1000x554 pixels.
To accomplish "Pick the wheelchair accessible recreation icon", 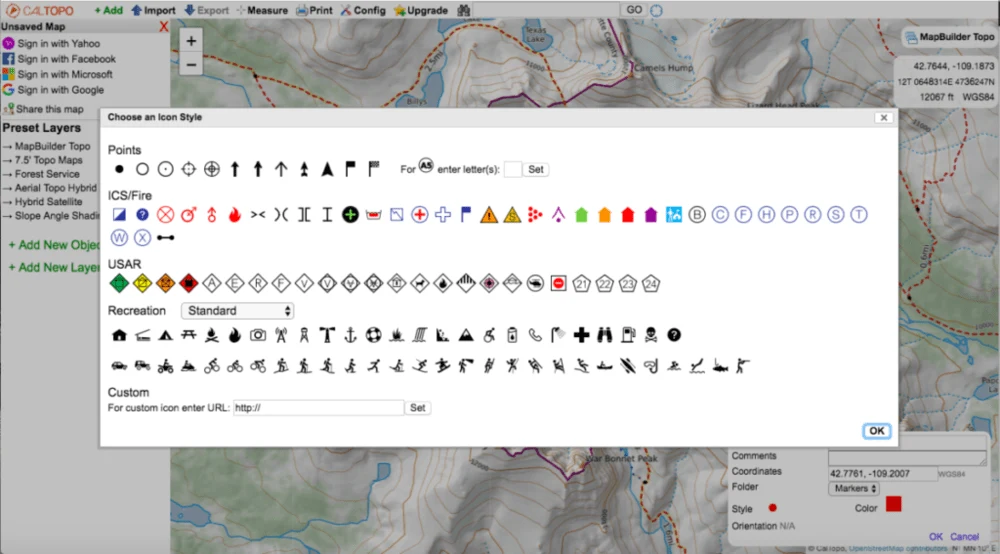I will (x=489, y=335).
